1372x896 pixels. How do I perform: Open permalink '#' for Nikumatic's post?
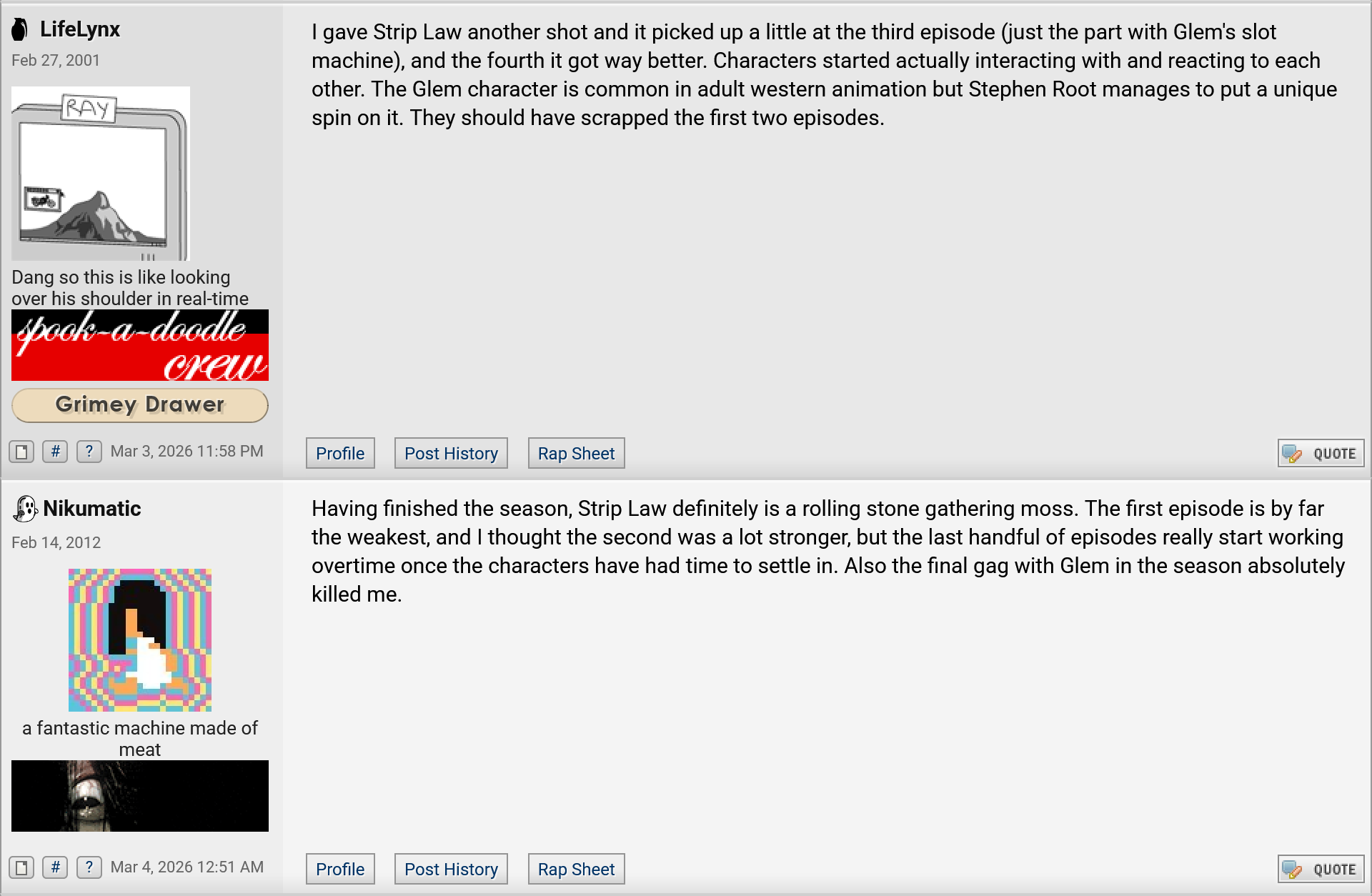pyautogui.click(x=55, y=867)
